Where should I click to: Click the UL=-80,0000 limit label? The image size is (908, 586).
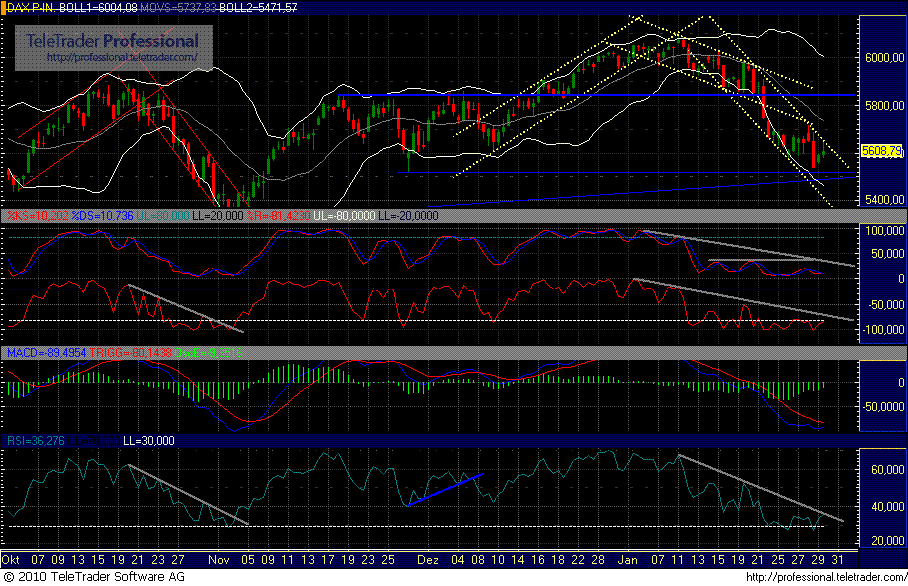pyautogui.click(x=345, y=215)
